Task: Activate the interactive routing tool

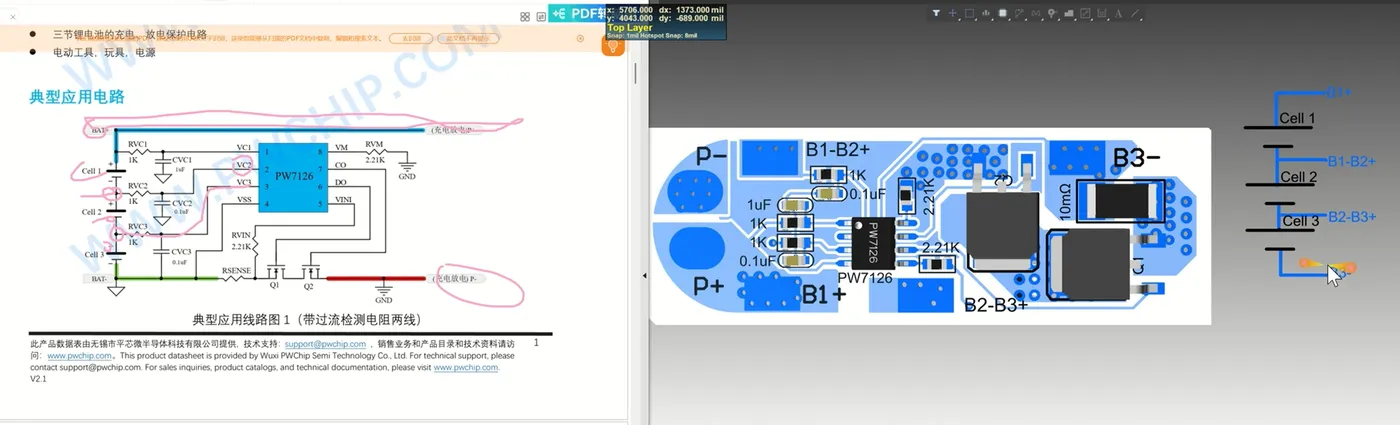Action: coord(1019,13)
